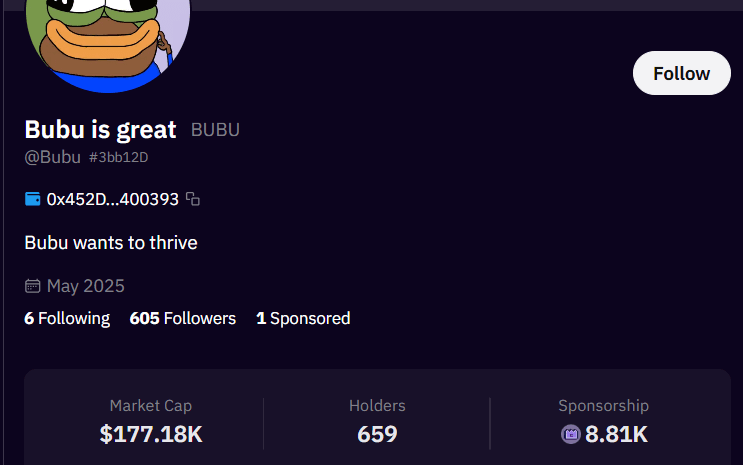Click the @Bubu handle
The width and height of the screenshot is (743, 465).
pyautogui.click(x=52, y=157)
